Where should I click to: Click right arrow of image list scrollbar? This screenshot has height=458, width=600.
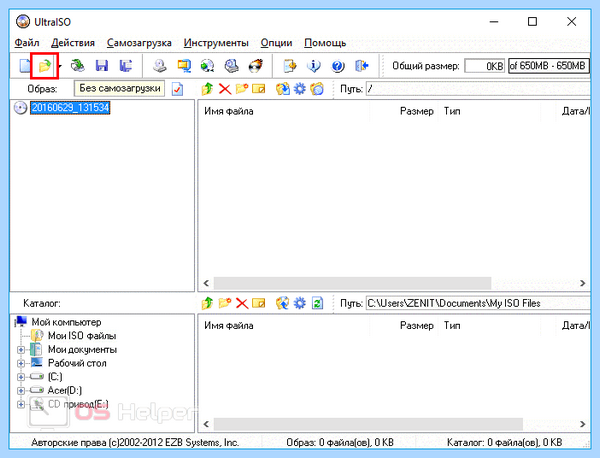tap(582, 283)
